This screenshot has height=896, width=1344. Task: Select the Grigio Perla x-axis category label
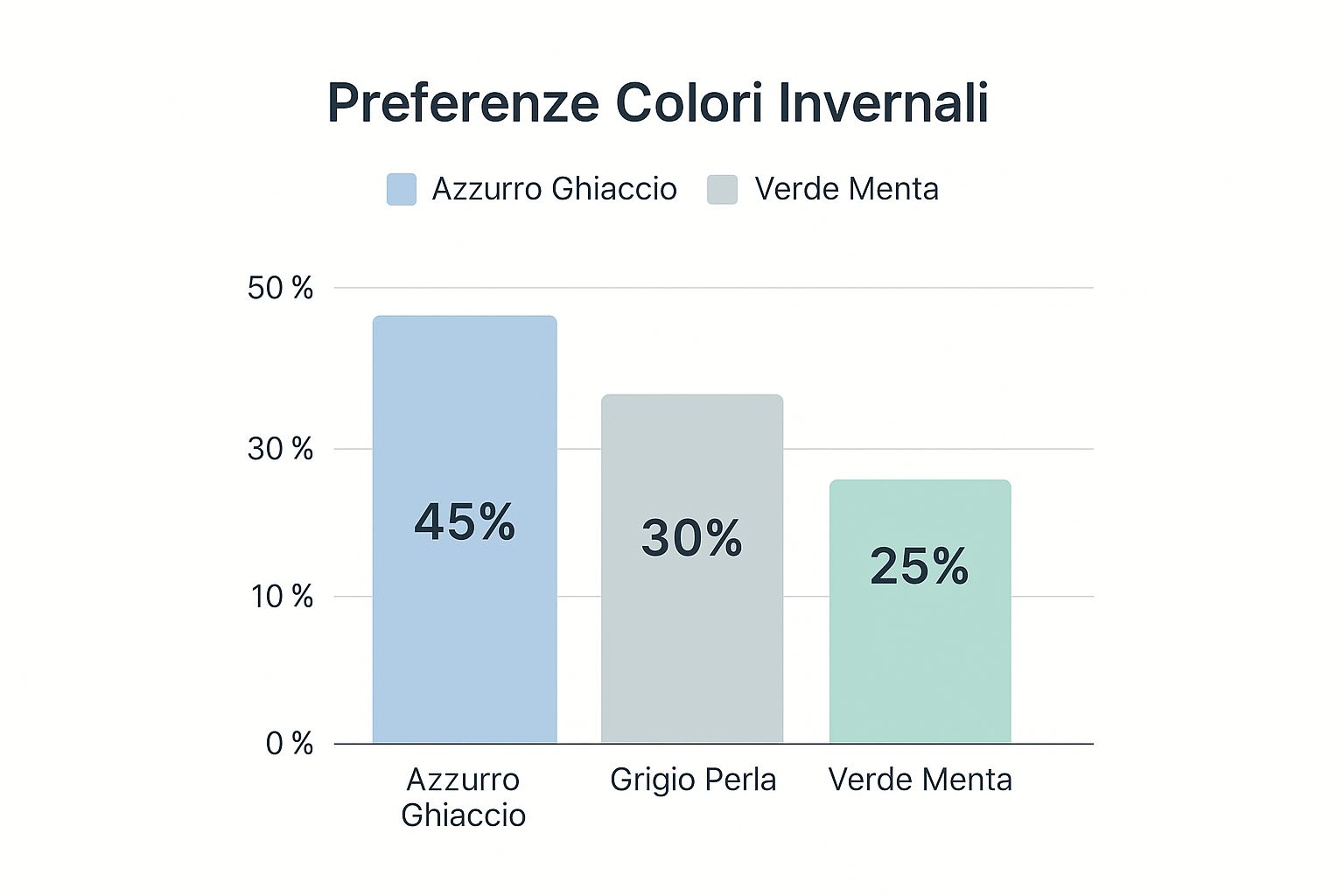pos(693,780)
